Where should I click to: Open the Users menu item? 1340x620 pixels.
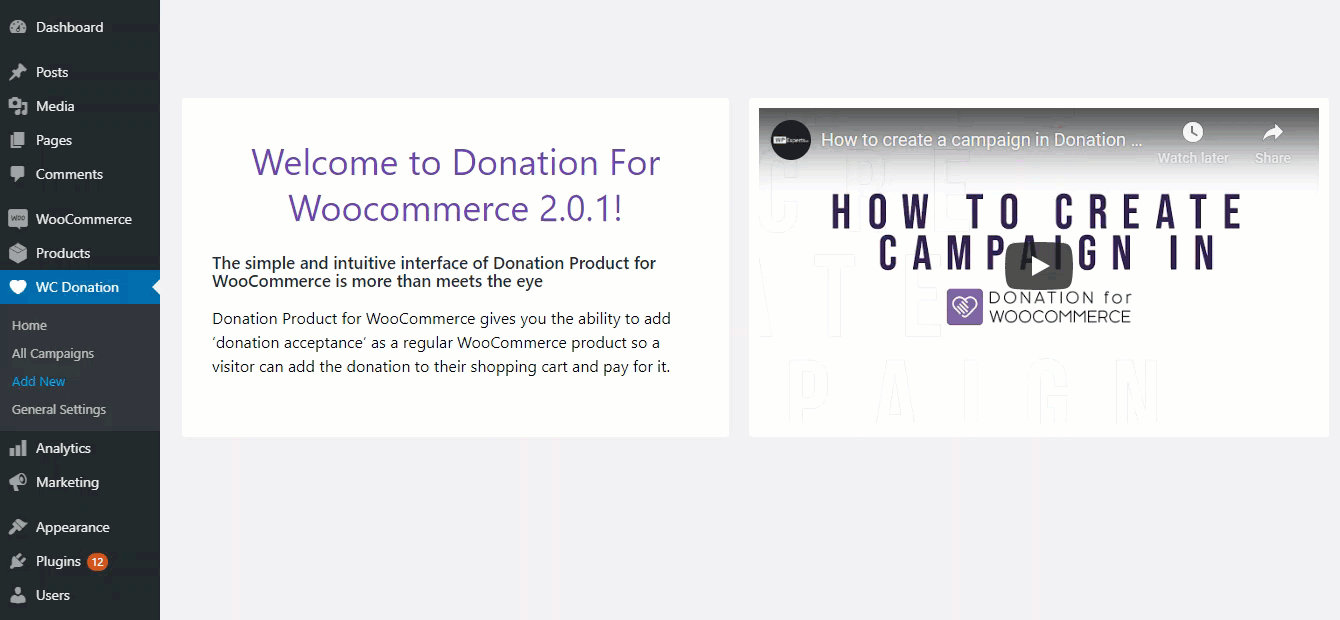(80, 595)
